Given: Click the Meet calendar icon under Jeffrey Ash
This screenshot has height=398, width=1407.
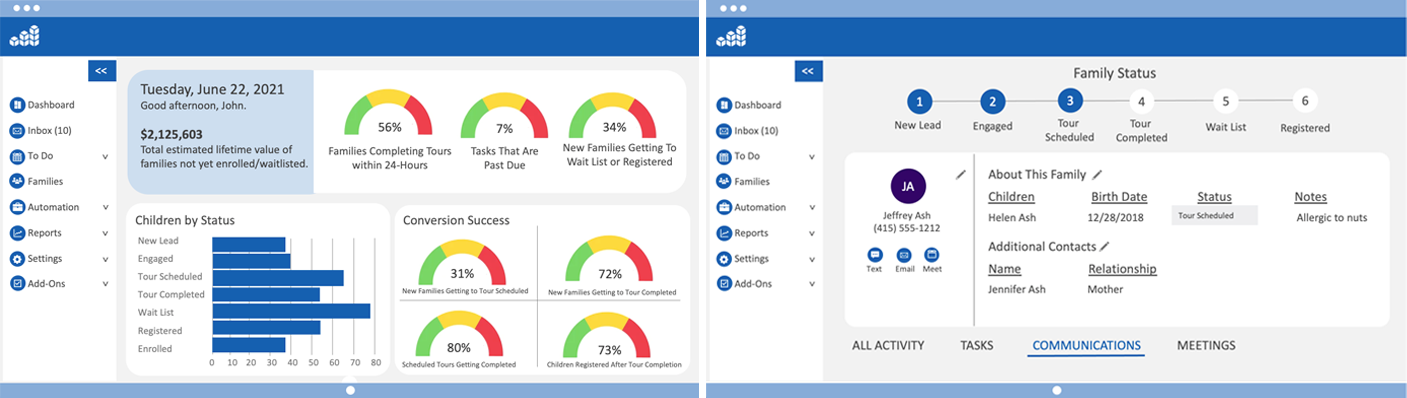Looking at the screenshot, I should [932, 255].
